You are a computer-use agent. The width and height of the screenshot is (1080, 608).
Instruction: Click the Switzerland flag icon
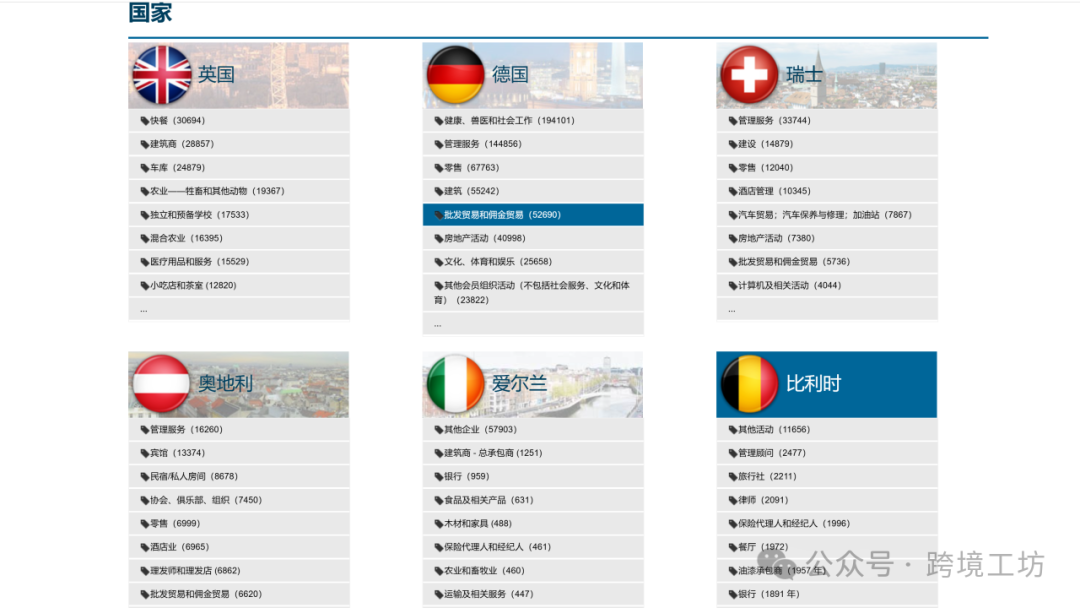749,75
